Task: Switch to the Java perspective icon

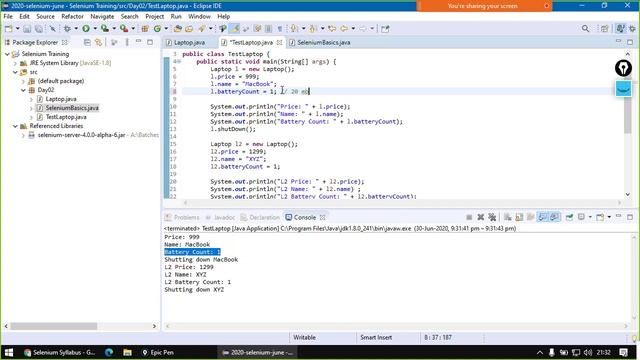Action: click(x=620, y=29)
